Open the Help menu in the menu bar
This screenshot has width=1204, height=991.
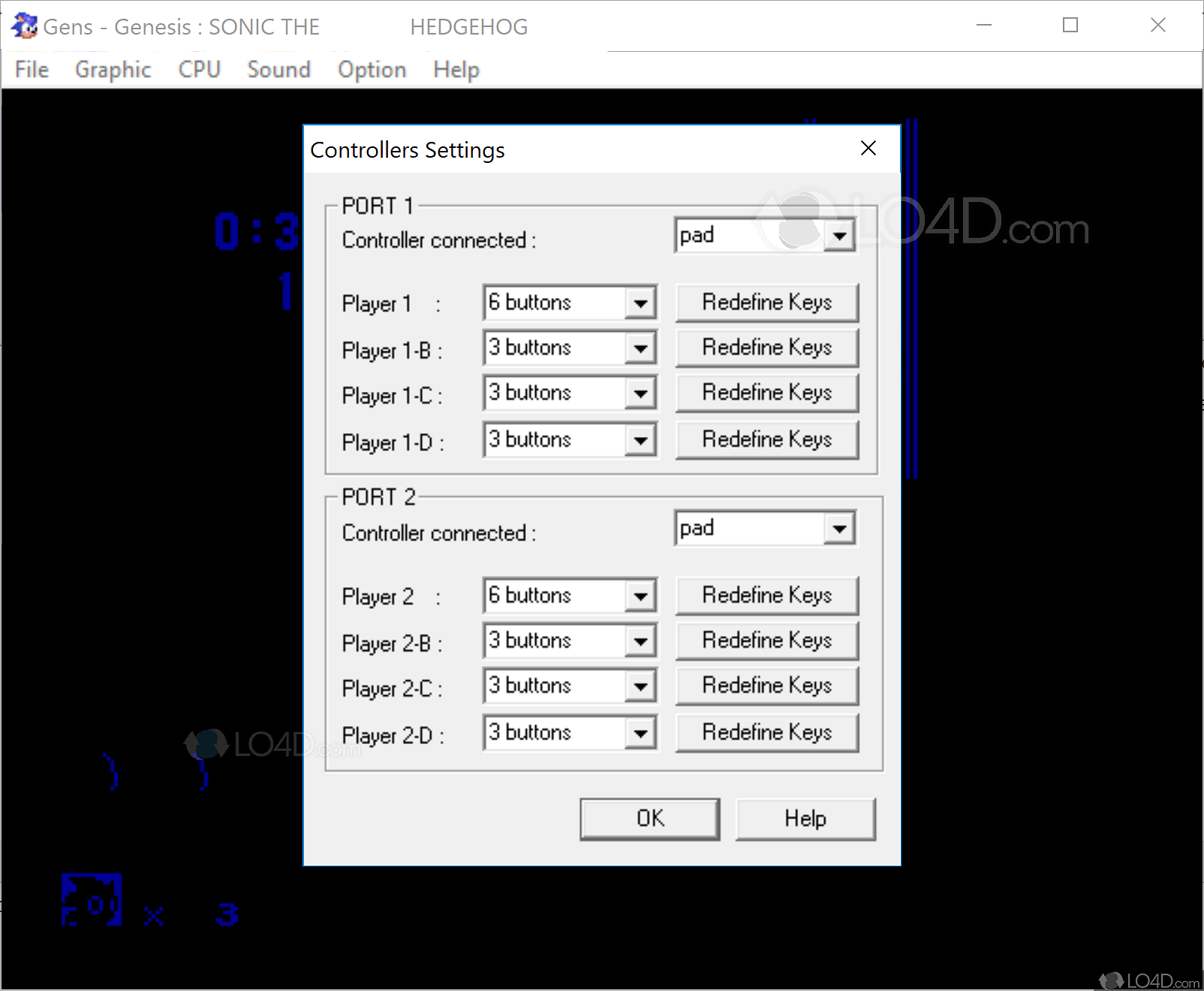pos(455,69)
